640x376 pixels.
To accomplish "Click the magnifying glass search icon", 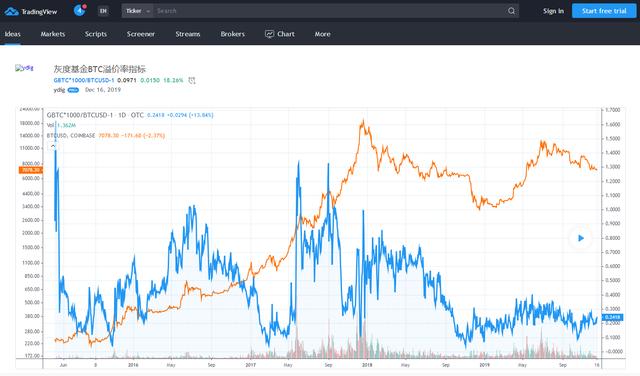I will [511, 11].
